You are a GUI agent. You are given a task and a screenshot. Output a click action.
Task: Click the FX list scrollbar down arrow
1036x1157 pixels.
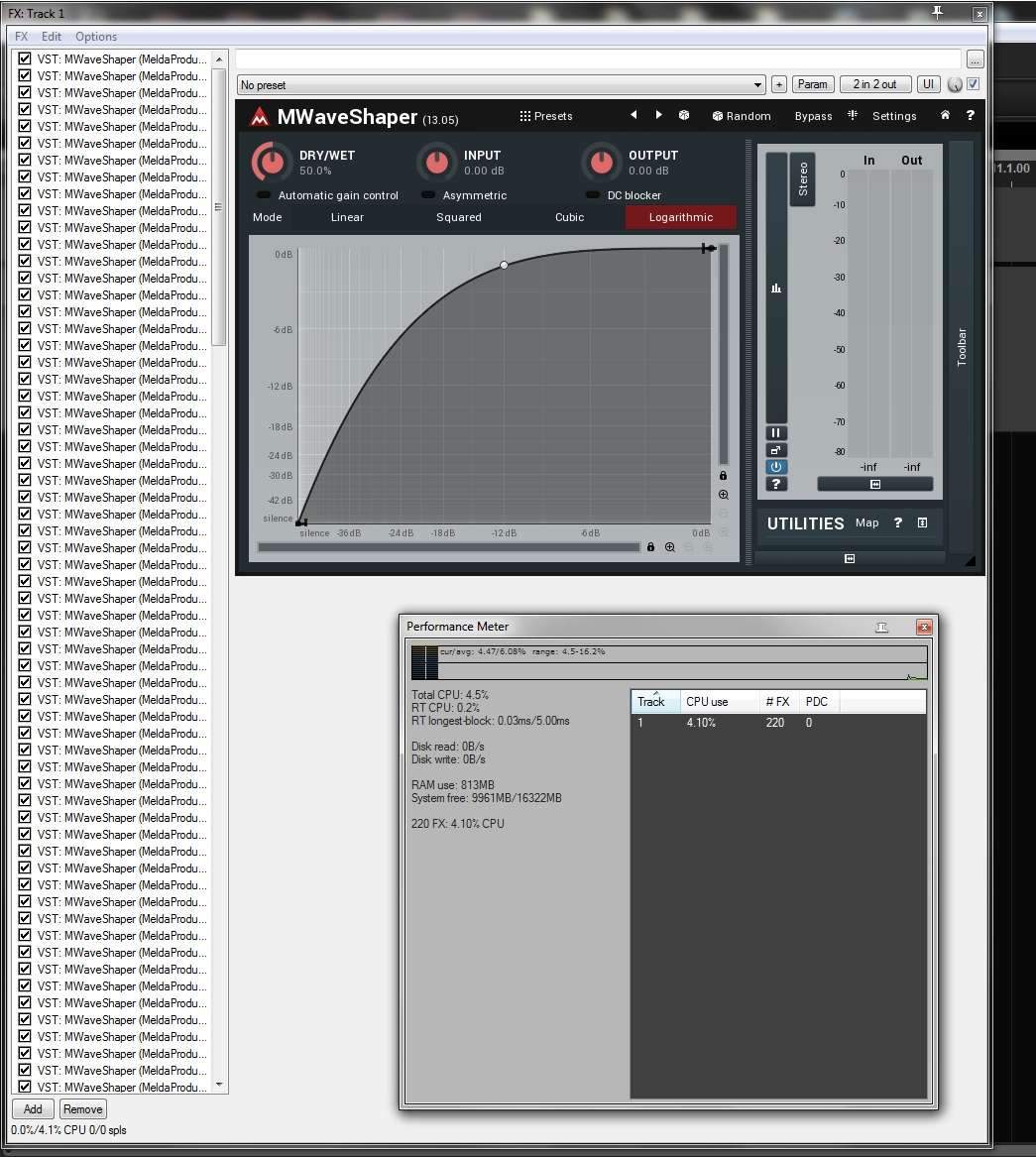(x=219, y=1085)
